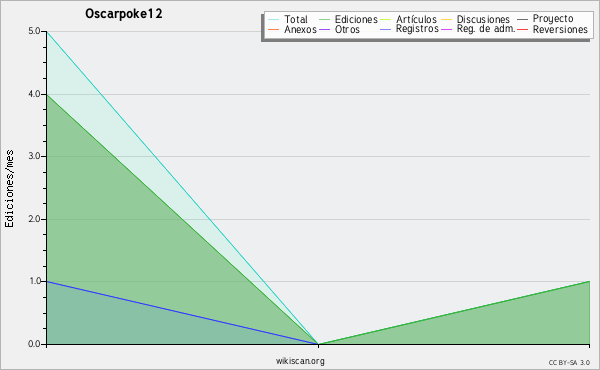Click the Ediciones/mes axis label

pyautogui.click(x=9, y=189)
